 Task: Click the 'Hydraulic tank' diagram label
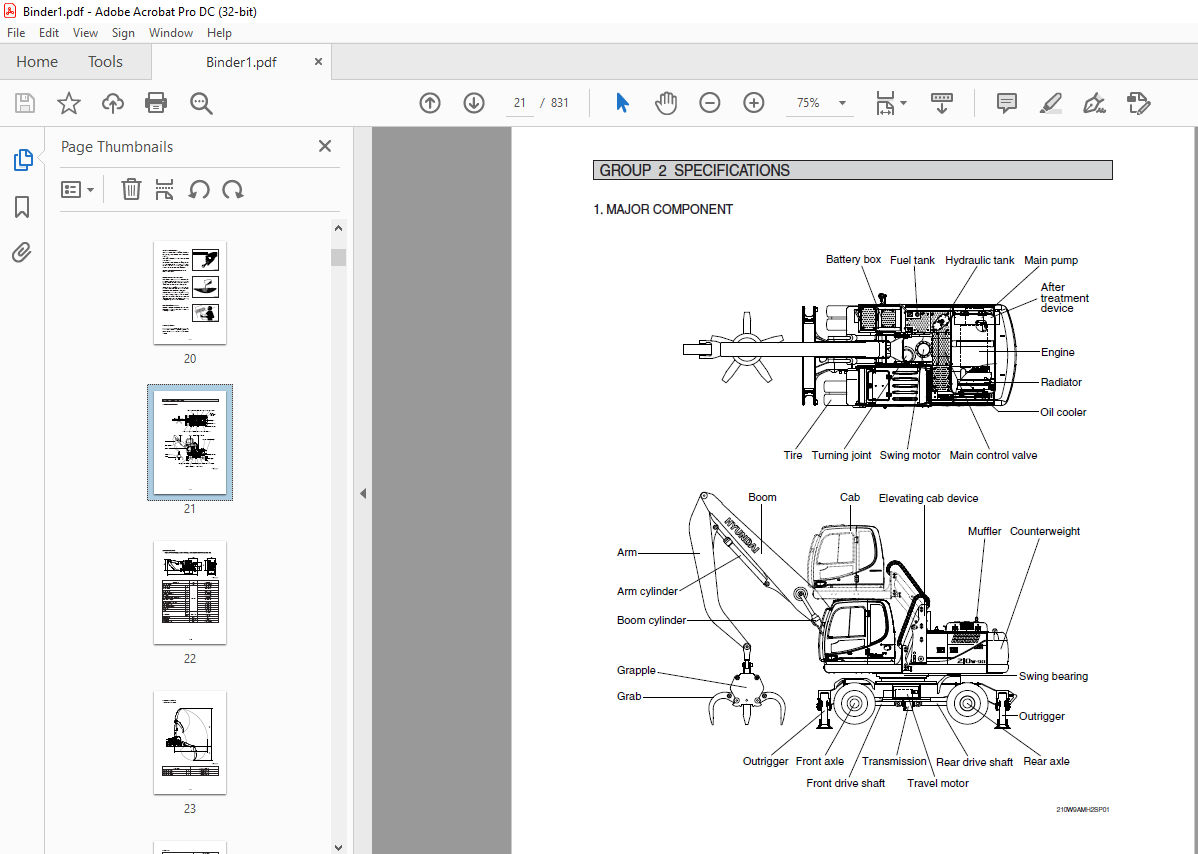979,260
